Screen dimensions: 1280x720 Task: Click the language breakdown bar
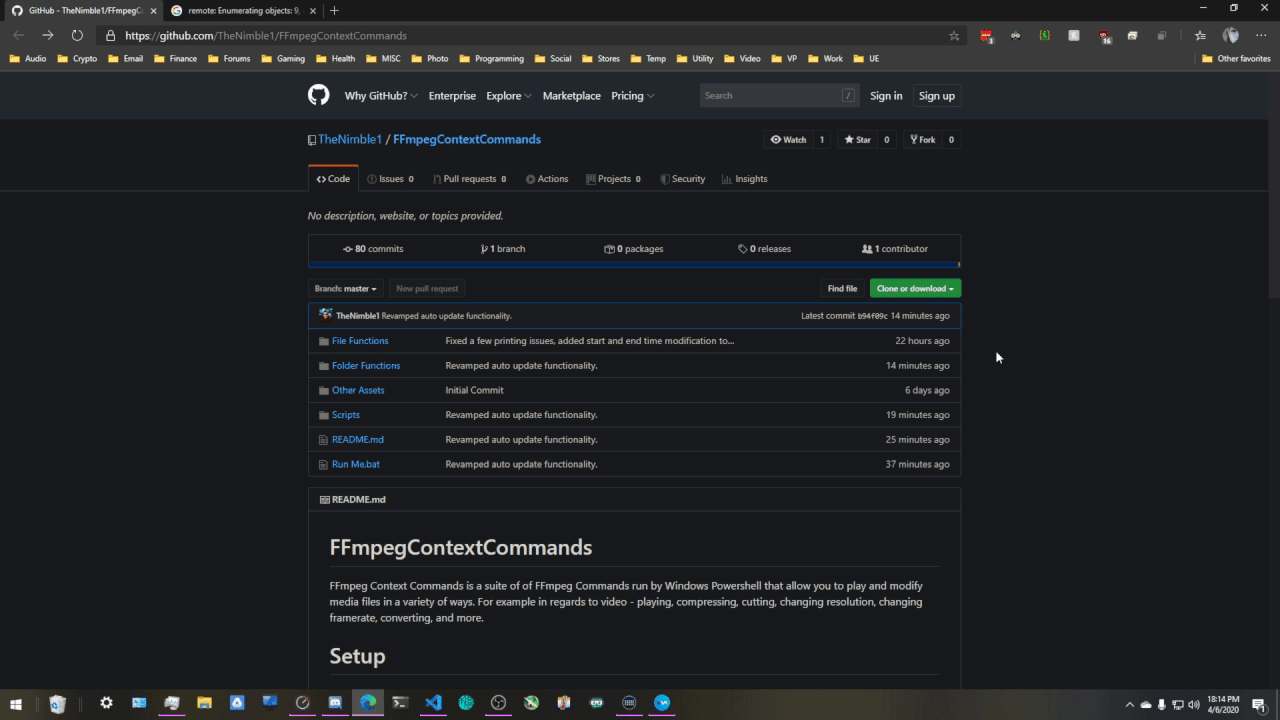(x=634, y=265)
